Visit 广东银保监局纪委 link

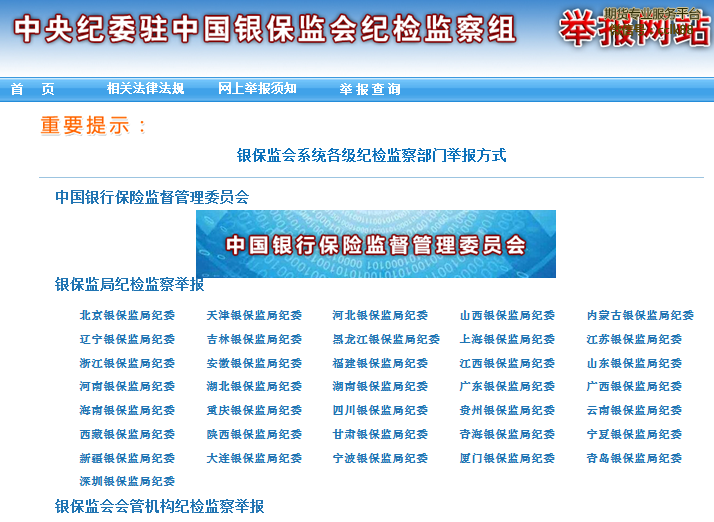[507, 387]
